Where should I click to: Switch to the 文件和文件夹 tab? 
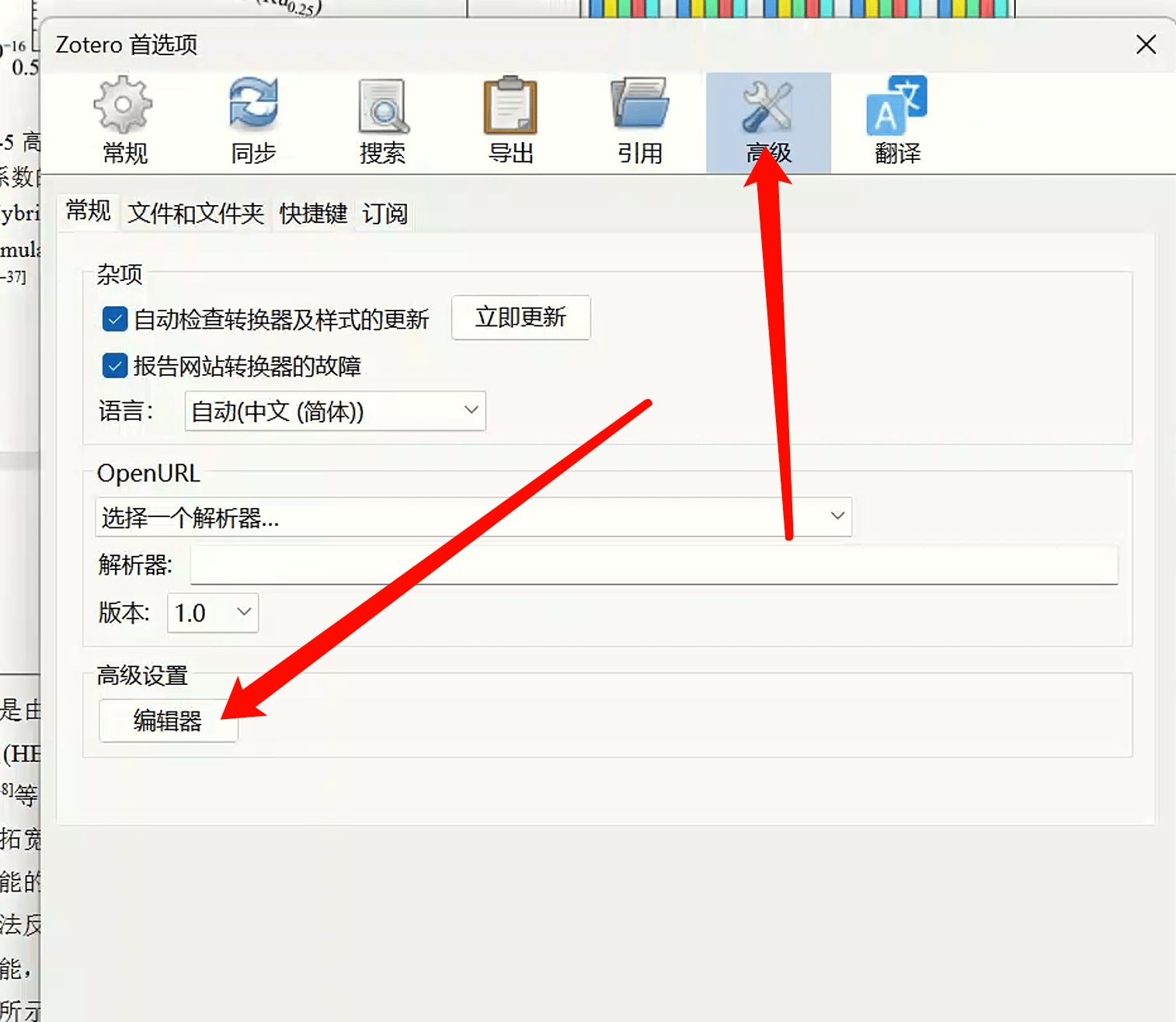pos(195,214)
